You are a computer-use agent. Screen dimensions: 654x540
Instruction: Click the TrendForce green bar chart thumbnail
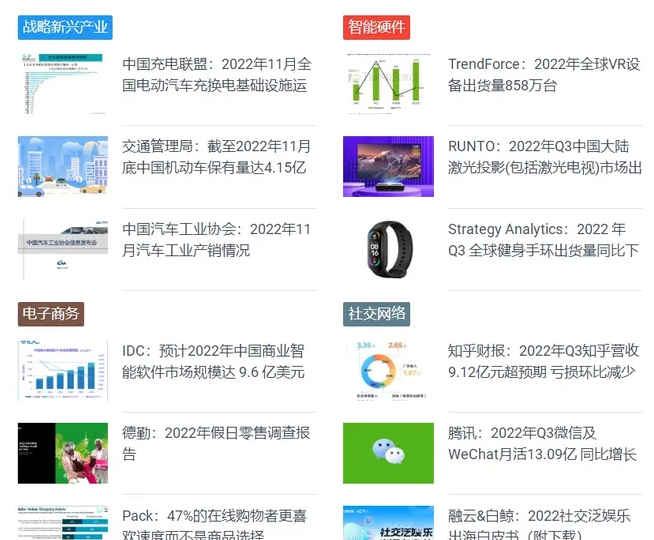pos(388,83)
